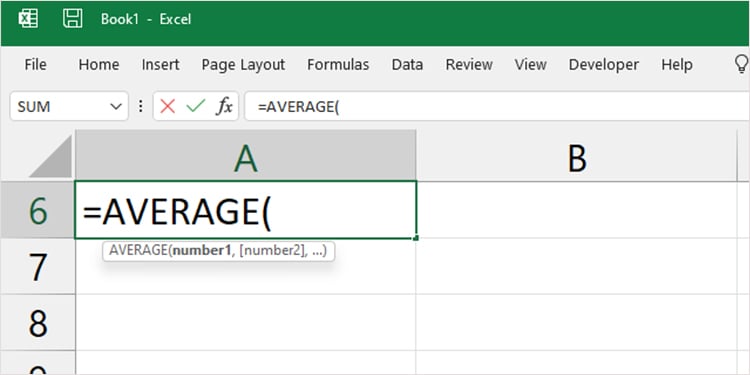Open the File tab
This screenshot has height=375, width=750.
click(35, 65)
